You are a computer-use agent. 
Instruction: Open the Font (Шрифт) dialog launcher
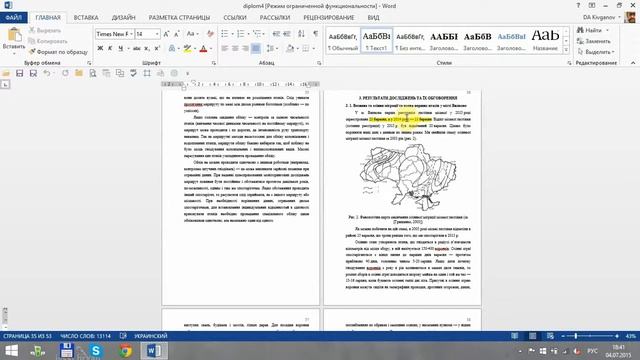click(x=213, y=63)
